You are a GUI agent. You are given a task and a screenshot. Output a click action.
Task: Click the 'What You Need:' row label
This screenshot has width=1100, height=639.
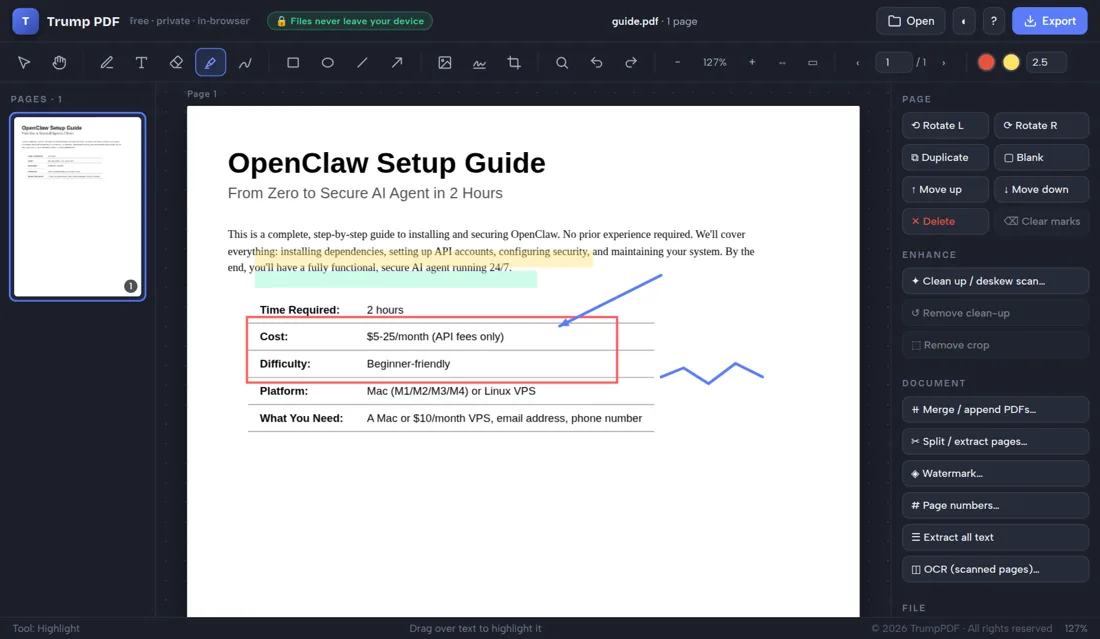(x=301, y=418)
